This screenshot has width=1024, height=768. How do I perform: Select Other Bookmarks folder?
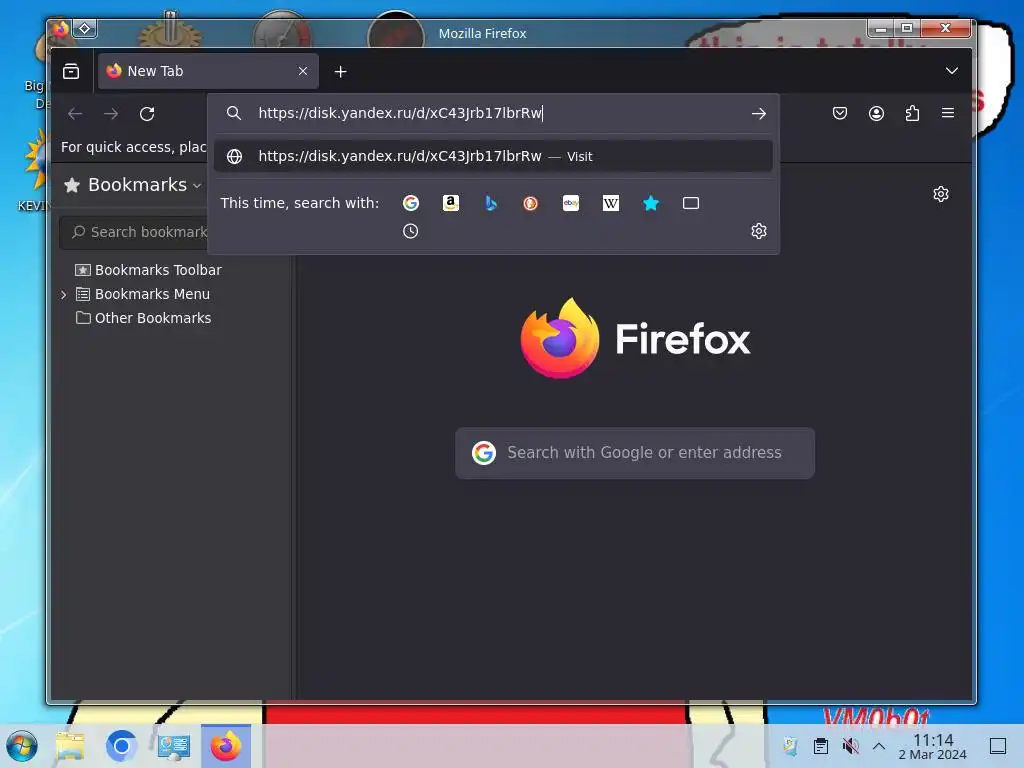(x=144, y=318)
